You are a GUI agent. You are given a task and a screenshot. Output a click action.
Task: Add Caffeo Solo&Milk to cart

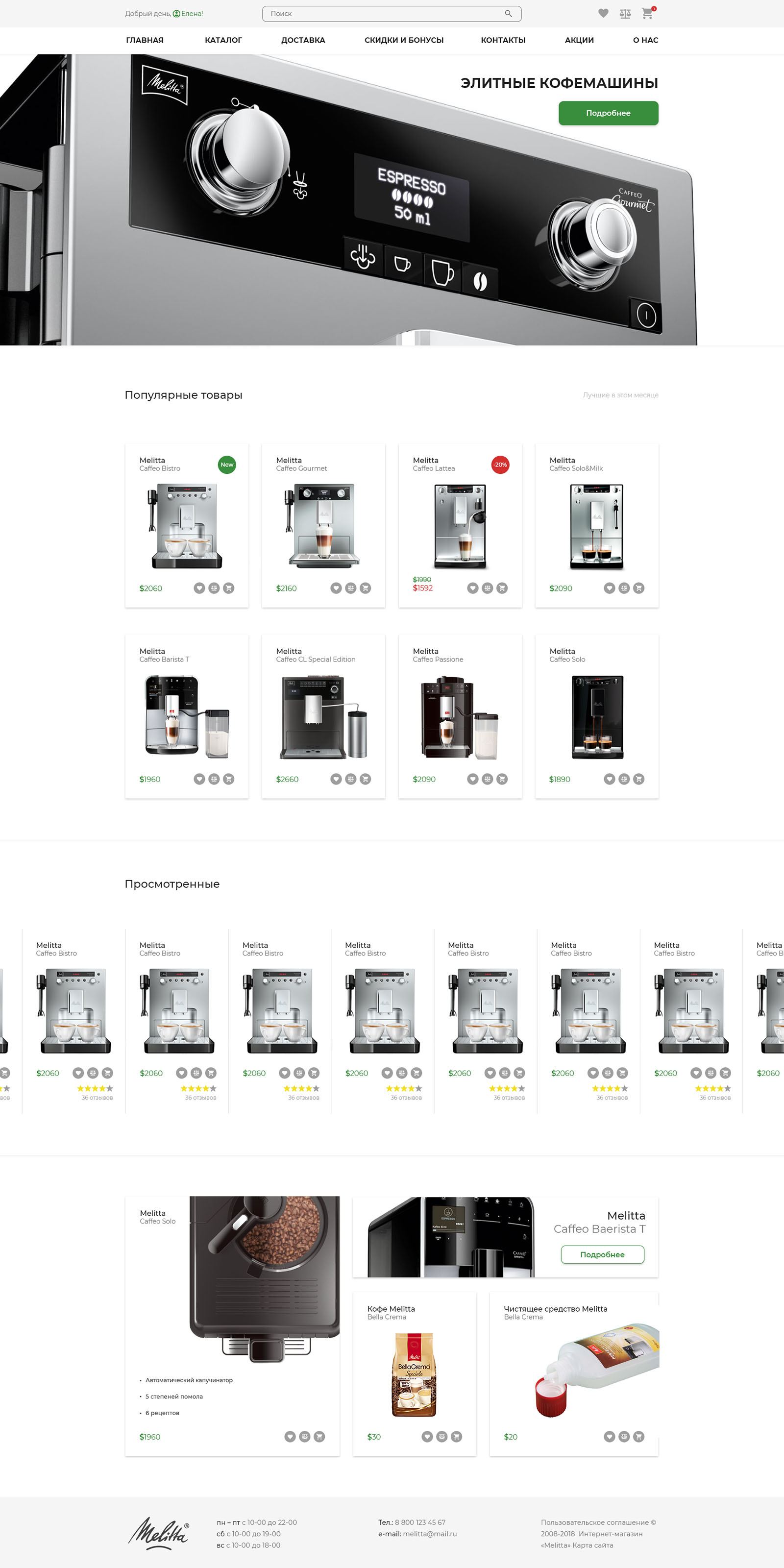[x=638, y=588]
